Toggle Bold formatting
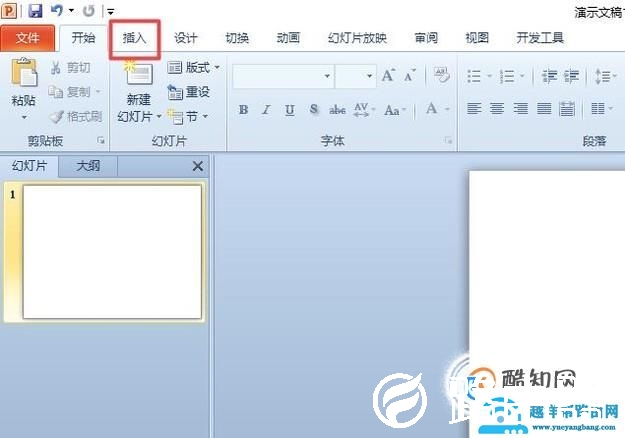The height and width of the screenshot is (438, 625). (243, 110)
